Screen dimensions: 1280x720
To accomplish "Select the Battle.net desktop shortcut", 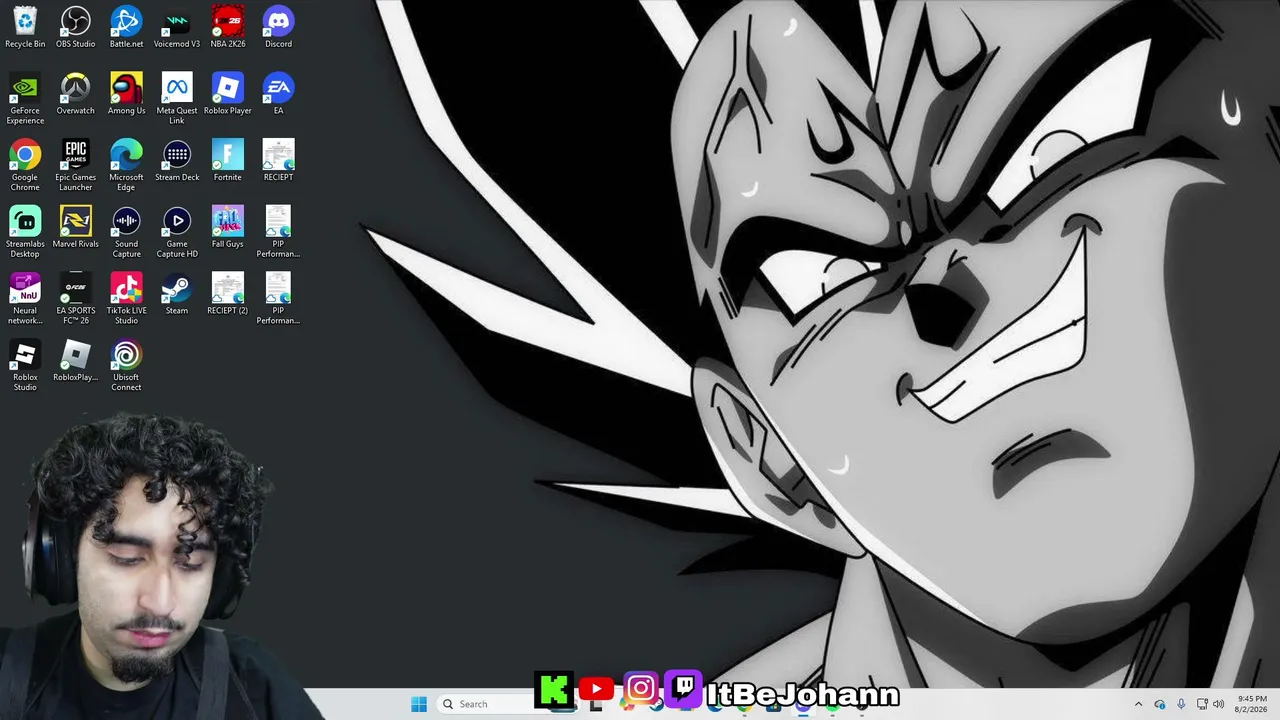I will [x=126, y=27].
